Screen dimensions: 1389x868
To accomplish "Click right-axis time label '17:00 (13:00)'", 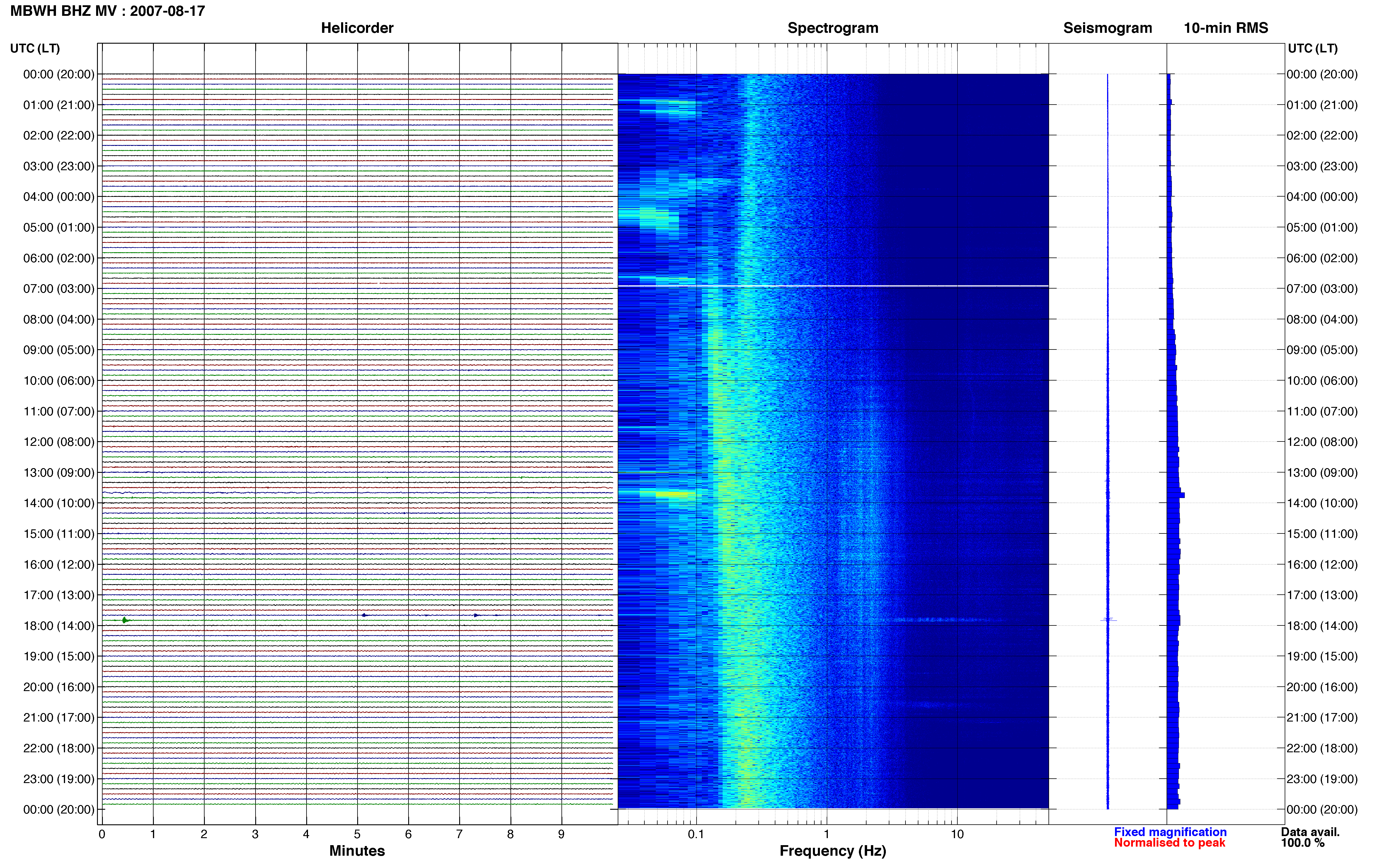I will [1322, 595].
